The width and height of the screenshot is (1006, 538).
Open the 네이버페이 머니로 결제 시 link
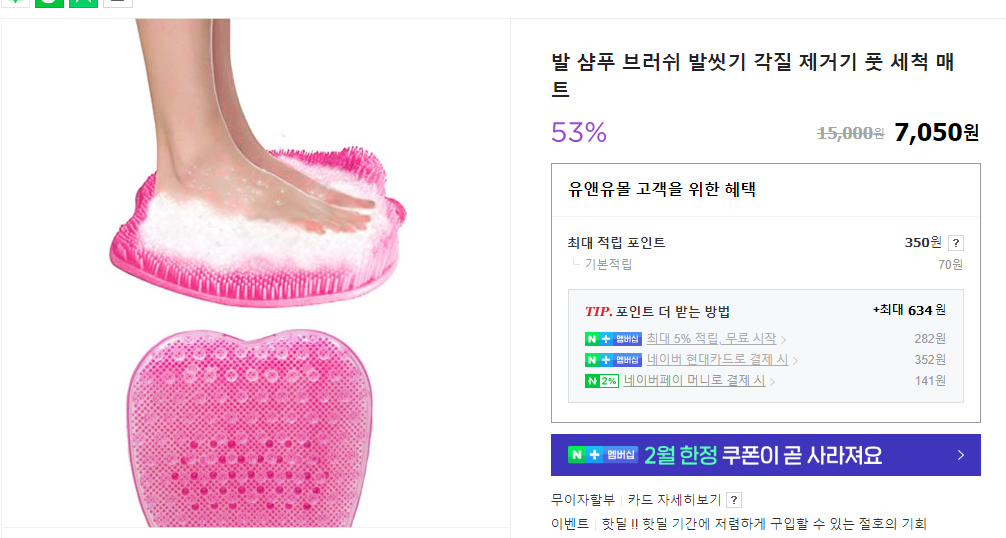[x=694, y=381]
